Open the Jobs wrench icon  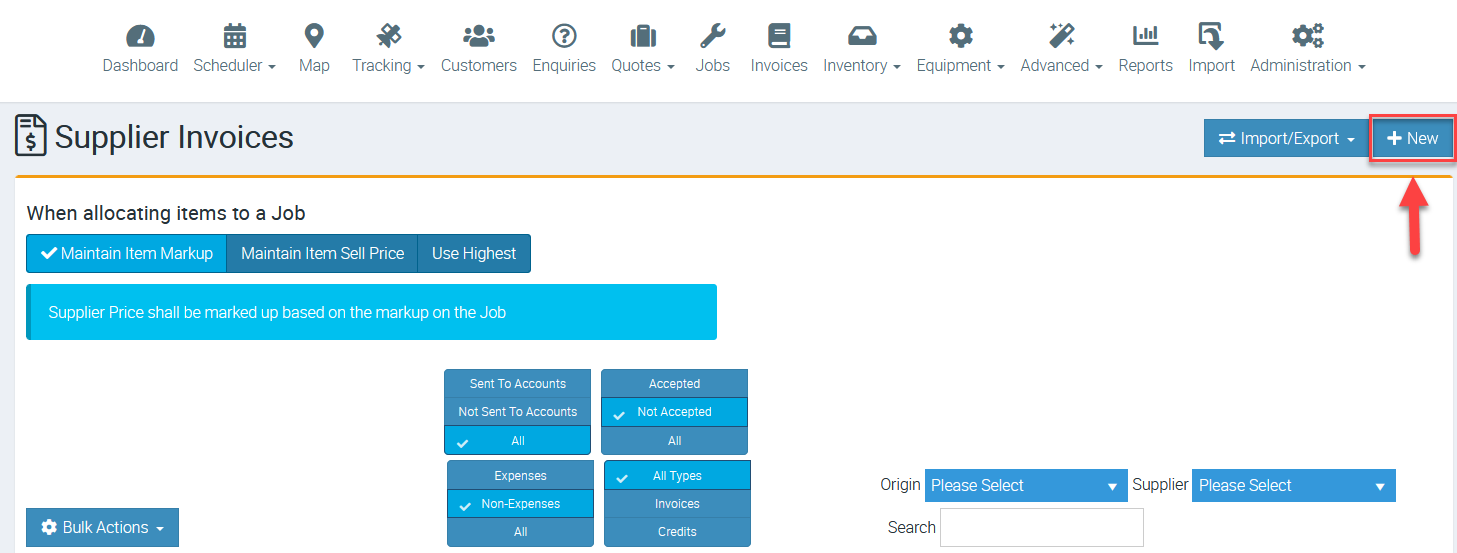click(713, 36)
